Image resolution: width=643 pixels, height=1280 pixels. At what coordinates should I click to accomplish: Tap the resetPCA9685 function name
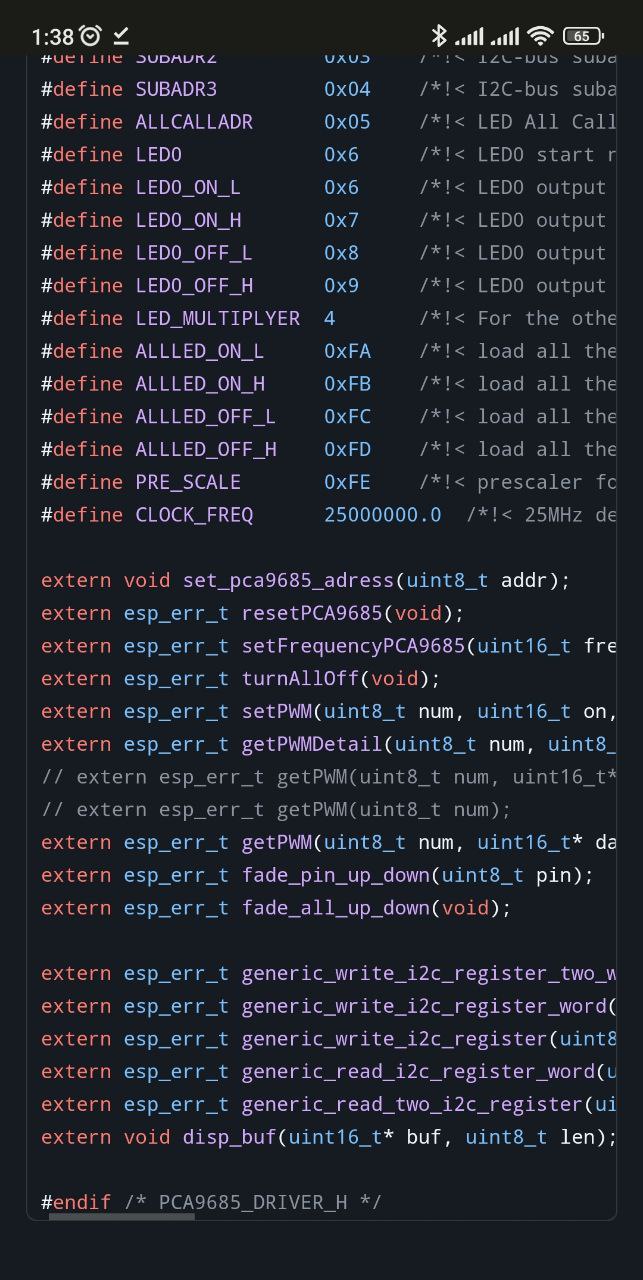coord(312,613)
